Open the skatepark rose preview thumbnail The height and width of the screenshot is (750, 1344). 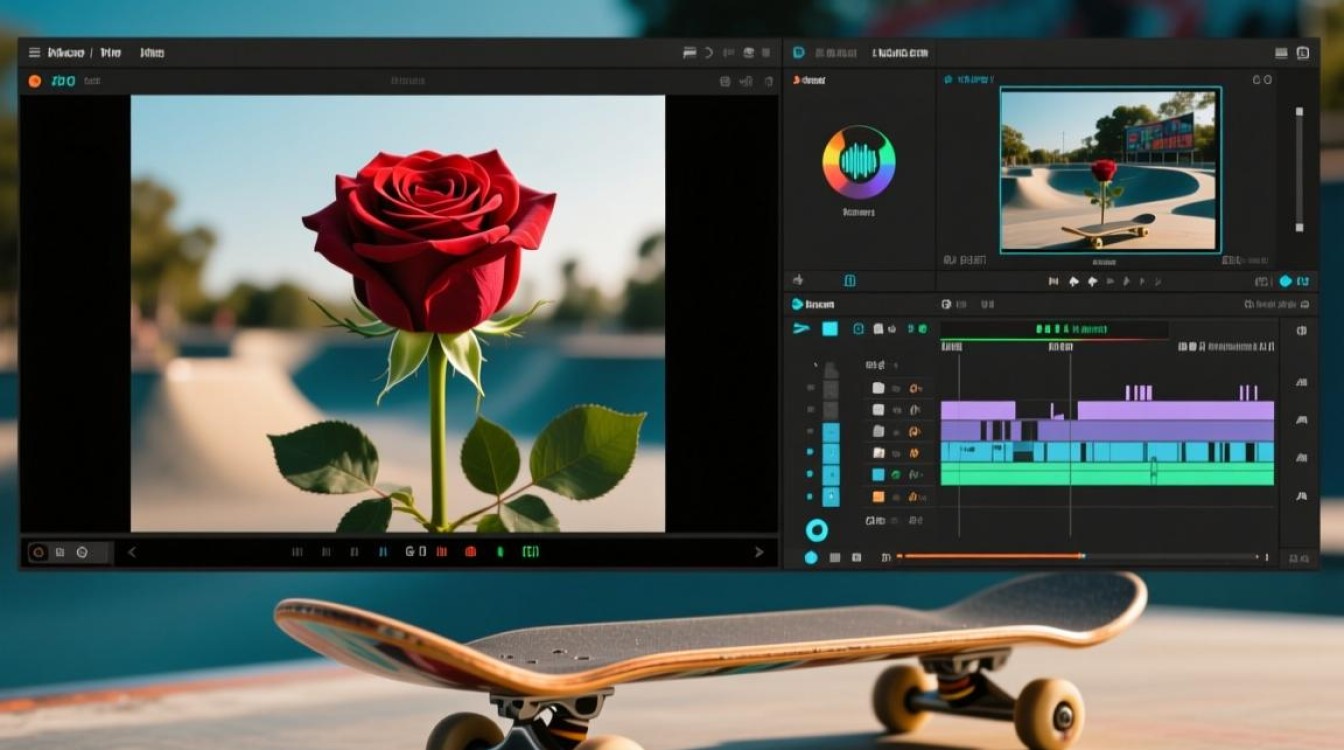(1109, 169)
